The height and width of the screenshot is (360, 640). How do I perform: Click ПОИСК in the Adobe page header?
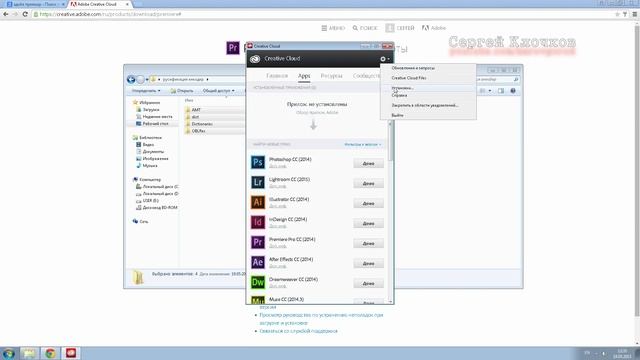[365, 28]
